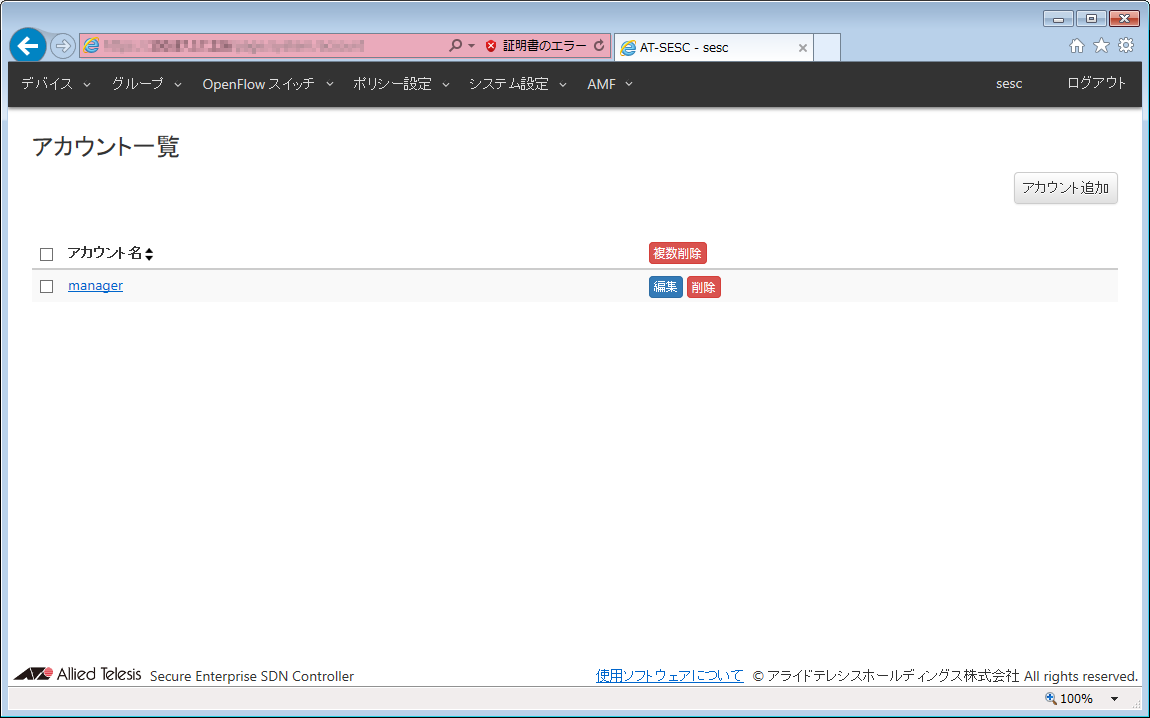Click the search magnifier in address bar

(x=455, y=45)
